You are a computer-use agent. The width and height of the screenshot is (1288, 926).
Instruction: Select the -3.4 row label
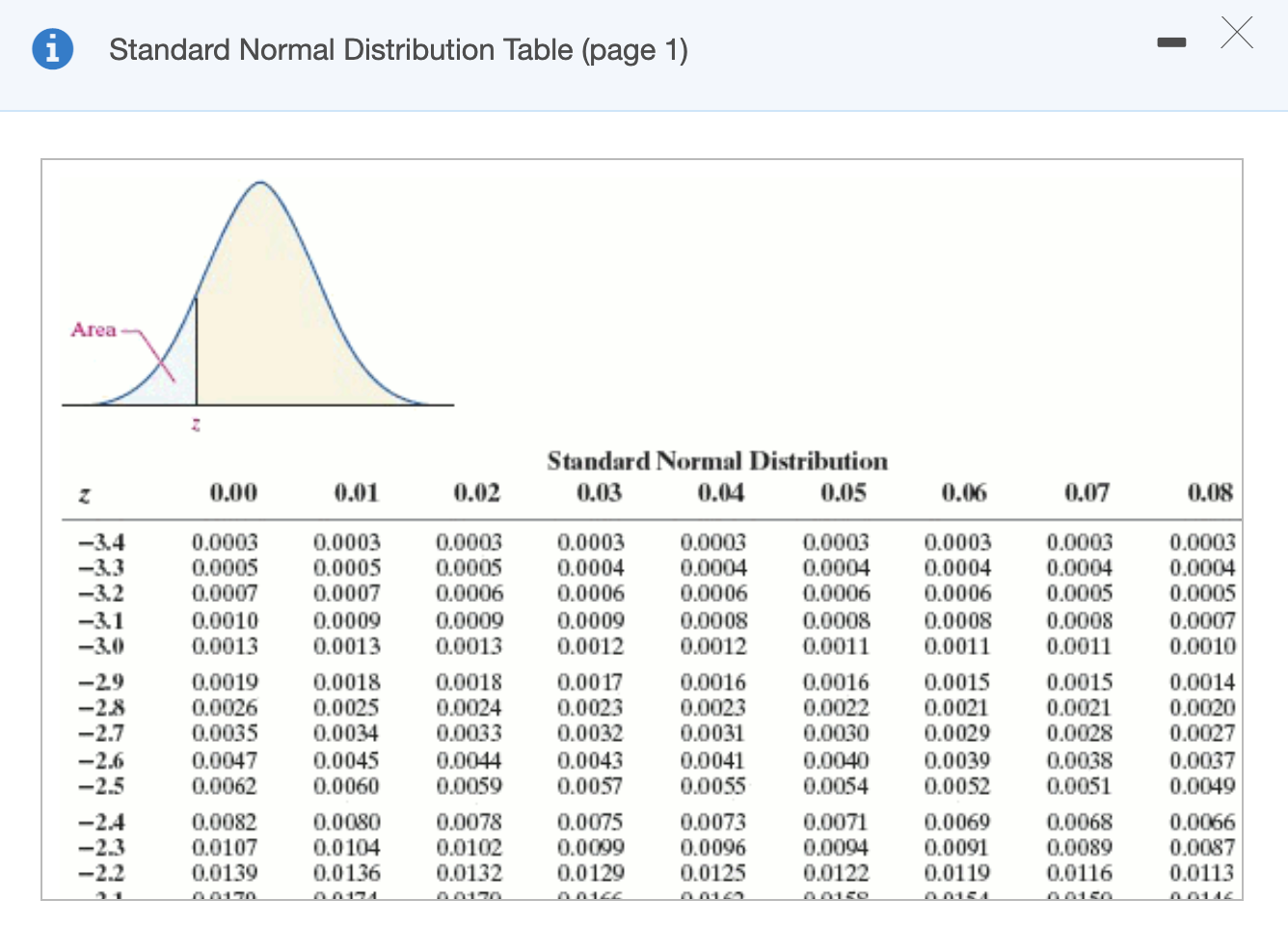pos(100,543)
